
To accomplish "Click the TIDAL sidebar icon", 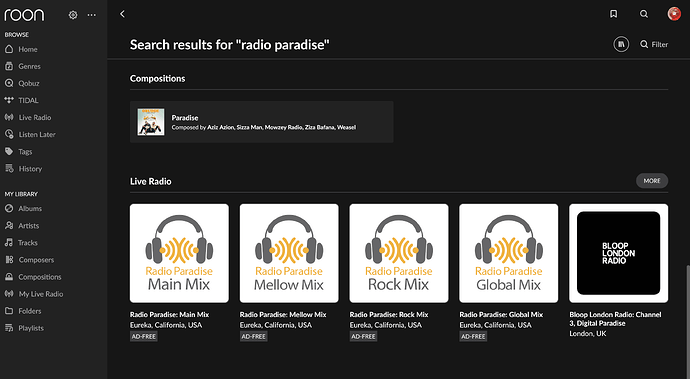I will pos(9,100).
